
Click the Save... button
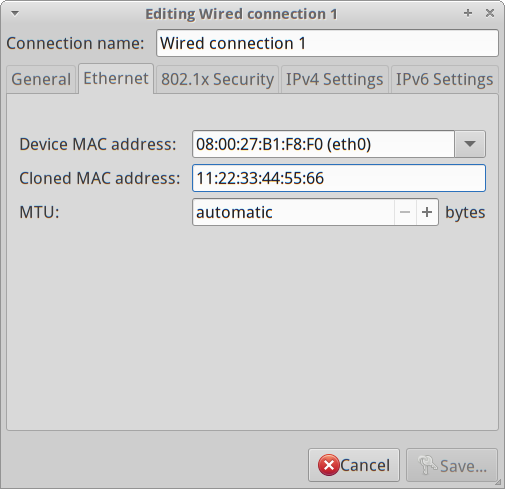coord(452,465)
